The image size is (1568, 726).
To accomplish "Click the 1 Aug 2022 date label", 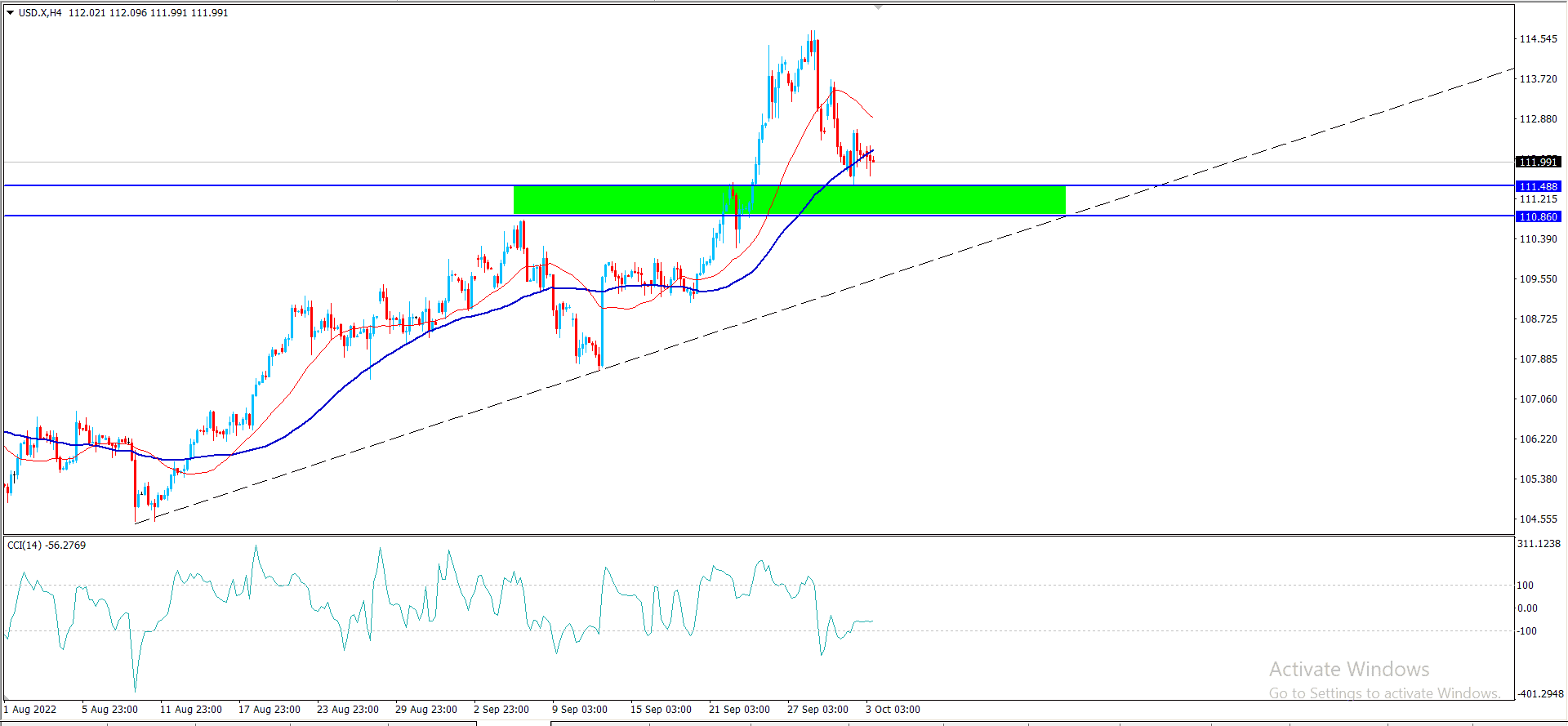I will [30, 709].
